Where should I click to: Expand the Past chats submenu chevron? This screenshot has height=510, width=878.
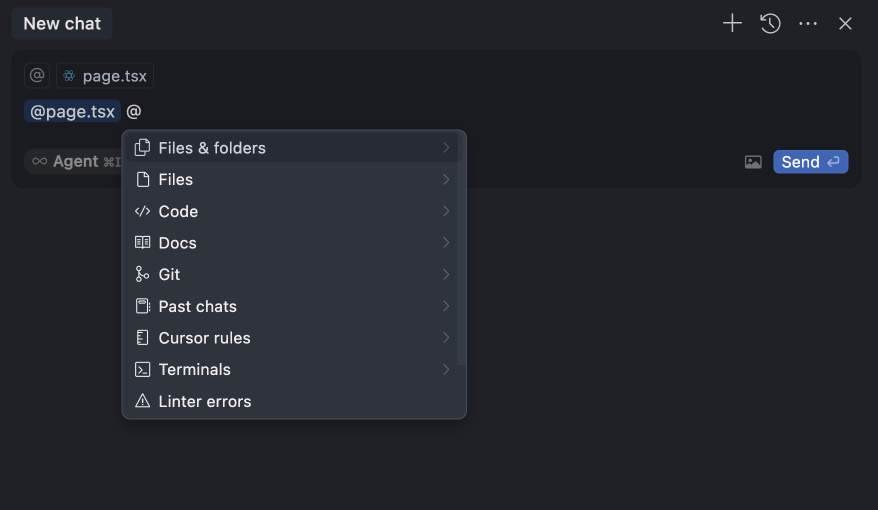446,306
